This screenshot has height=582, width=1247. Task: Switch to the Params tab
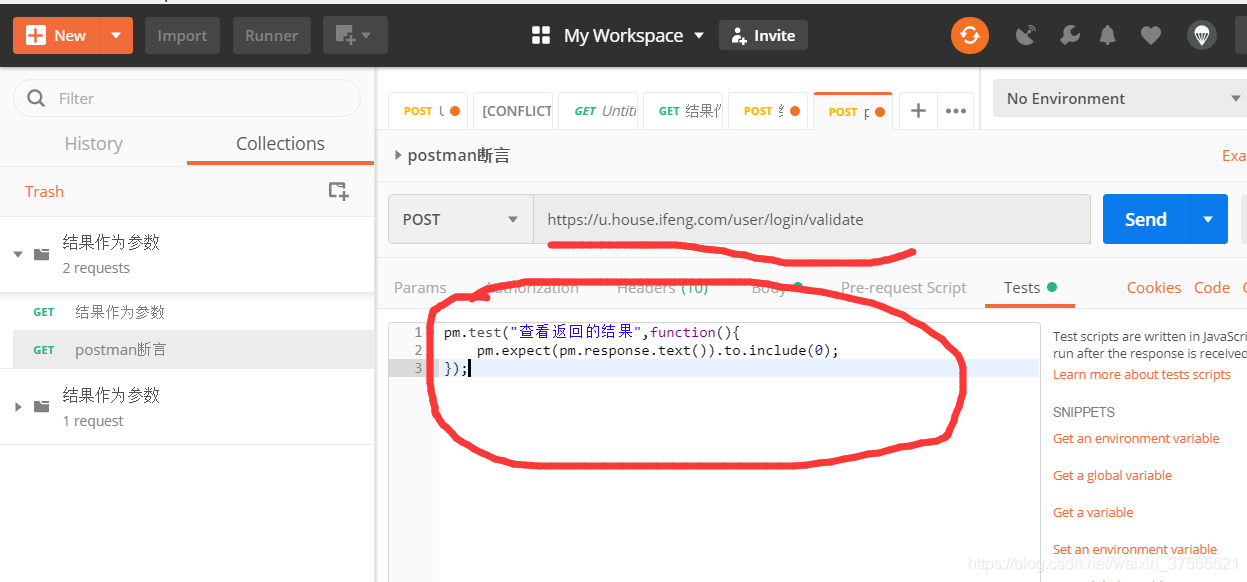click(420, 288)
